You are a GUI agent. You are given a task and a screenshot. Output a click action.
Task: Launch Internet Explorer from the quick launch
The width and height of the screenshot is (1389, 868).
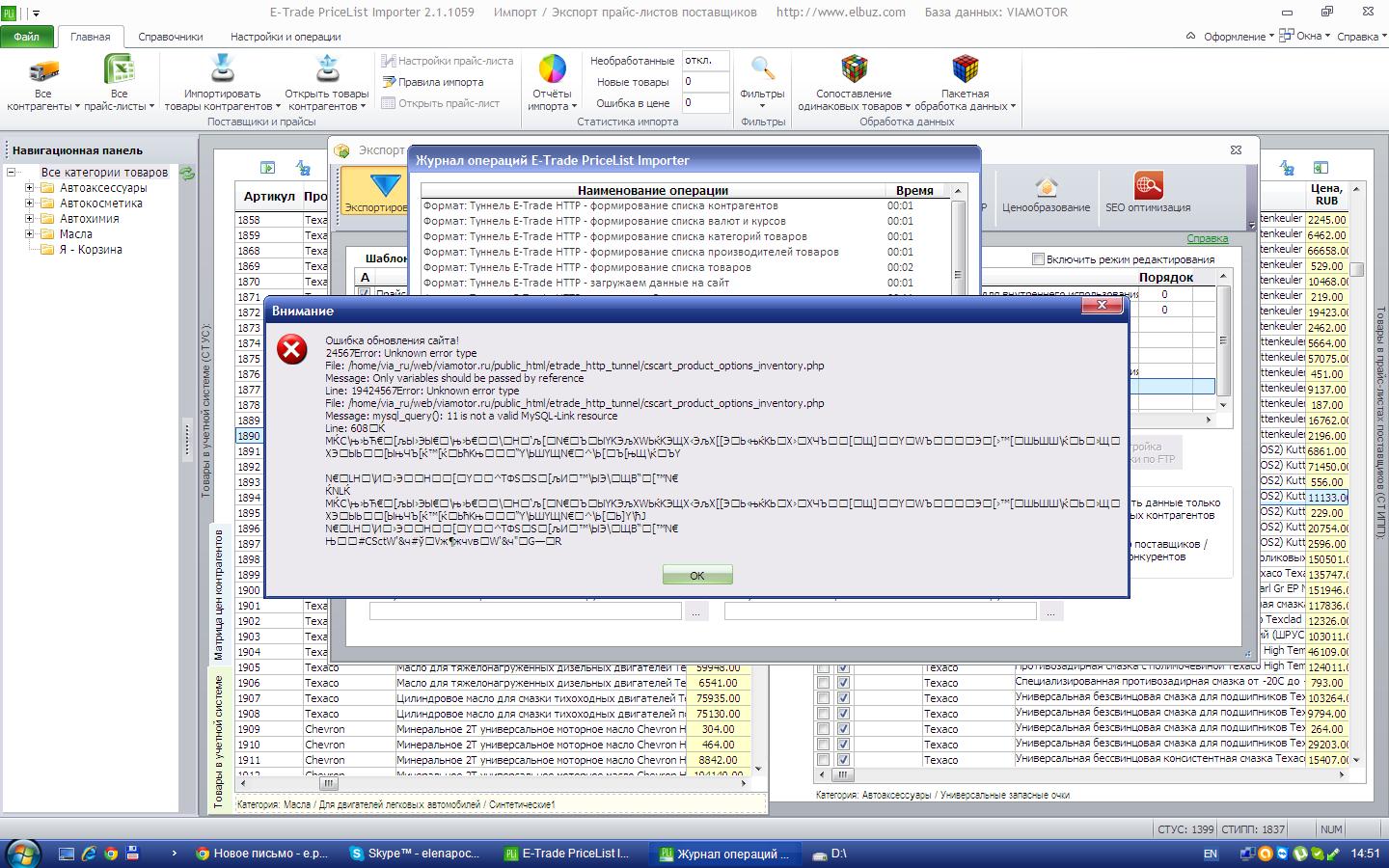(89, 854)
